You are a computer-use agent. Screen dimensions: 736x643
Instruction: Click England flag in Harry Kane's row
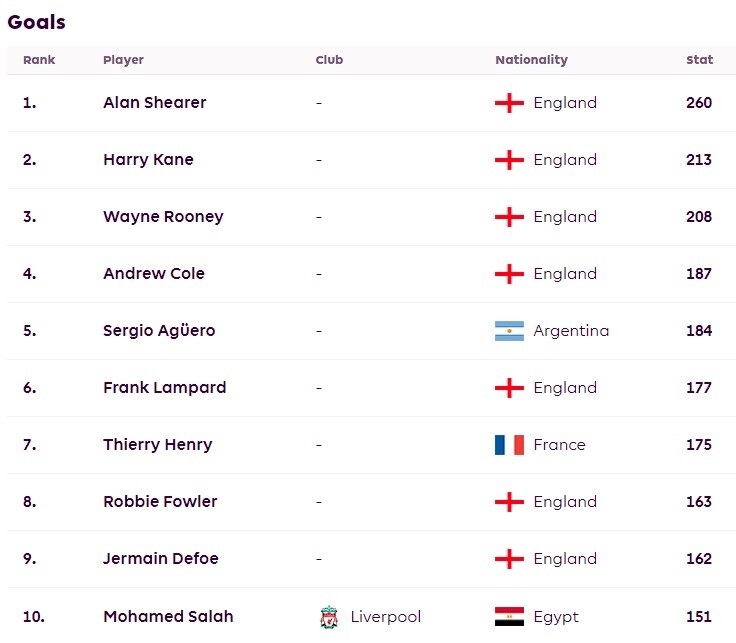[x=509, y=160]
